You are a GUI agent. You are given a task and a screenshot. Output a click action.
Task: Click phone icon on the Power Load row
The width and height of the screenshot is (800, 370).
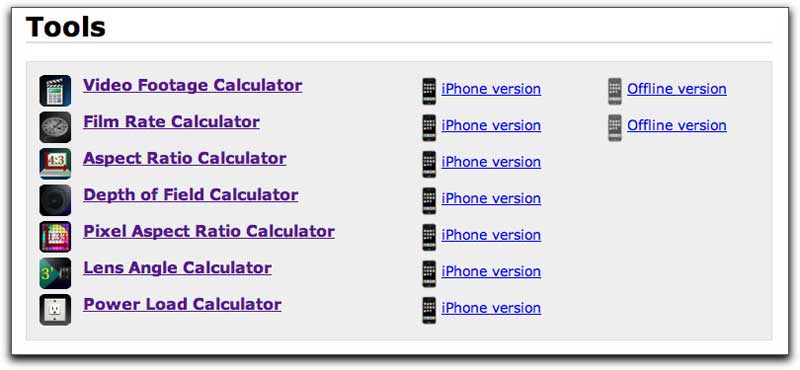429,310
